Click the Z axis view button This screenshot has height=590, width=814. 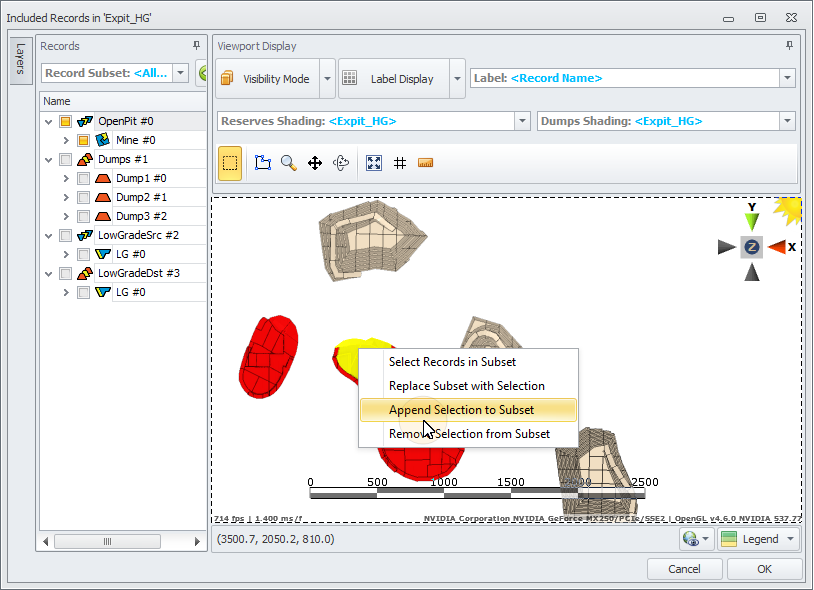click(x=752, y=247)
